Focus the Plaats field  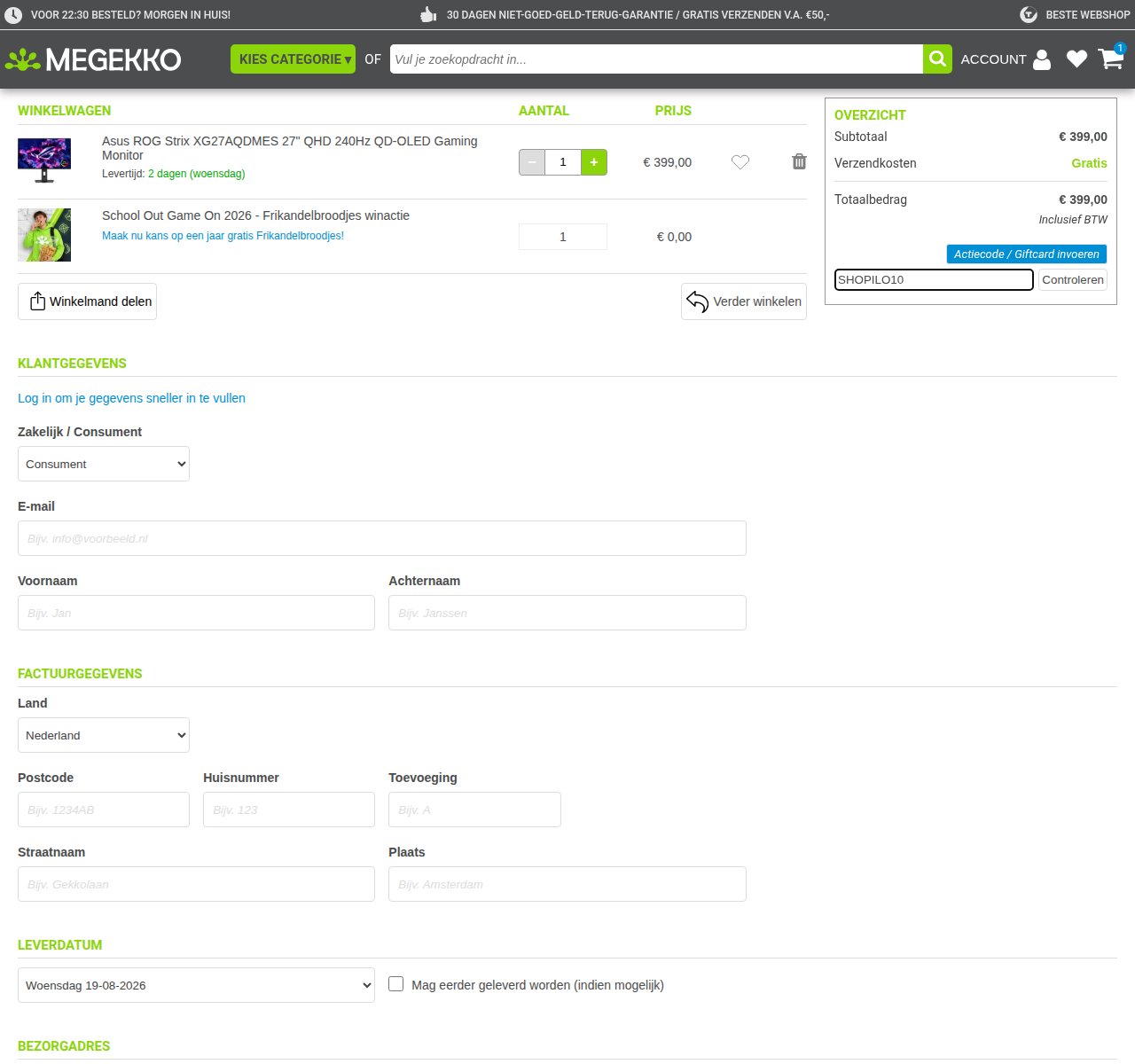point(567,884)
